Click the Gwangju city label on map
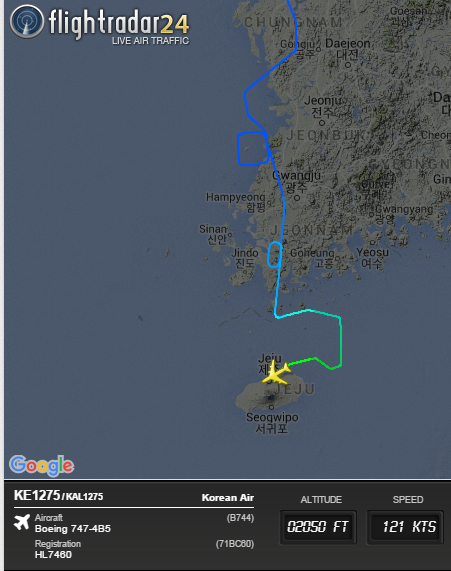Image resolution: width=451 pixels, height=571 pixels. (297, 176)
